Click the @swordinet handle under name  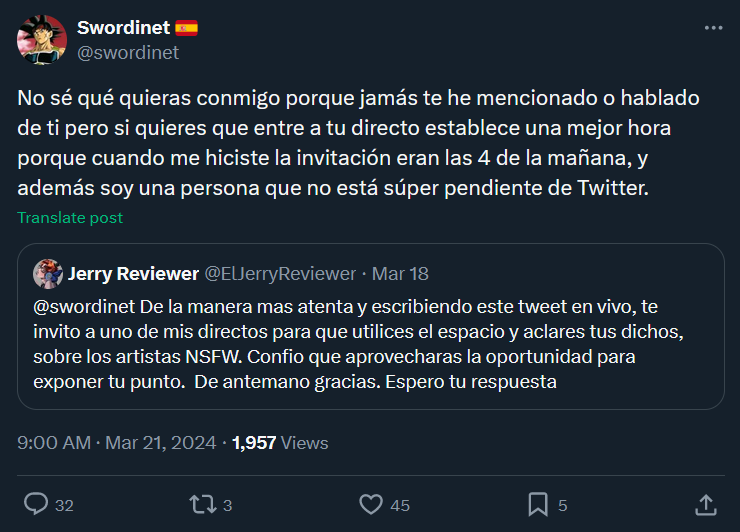[127, 52]
